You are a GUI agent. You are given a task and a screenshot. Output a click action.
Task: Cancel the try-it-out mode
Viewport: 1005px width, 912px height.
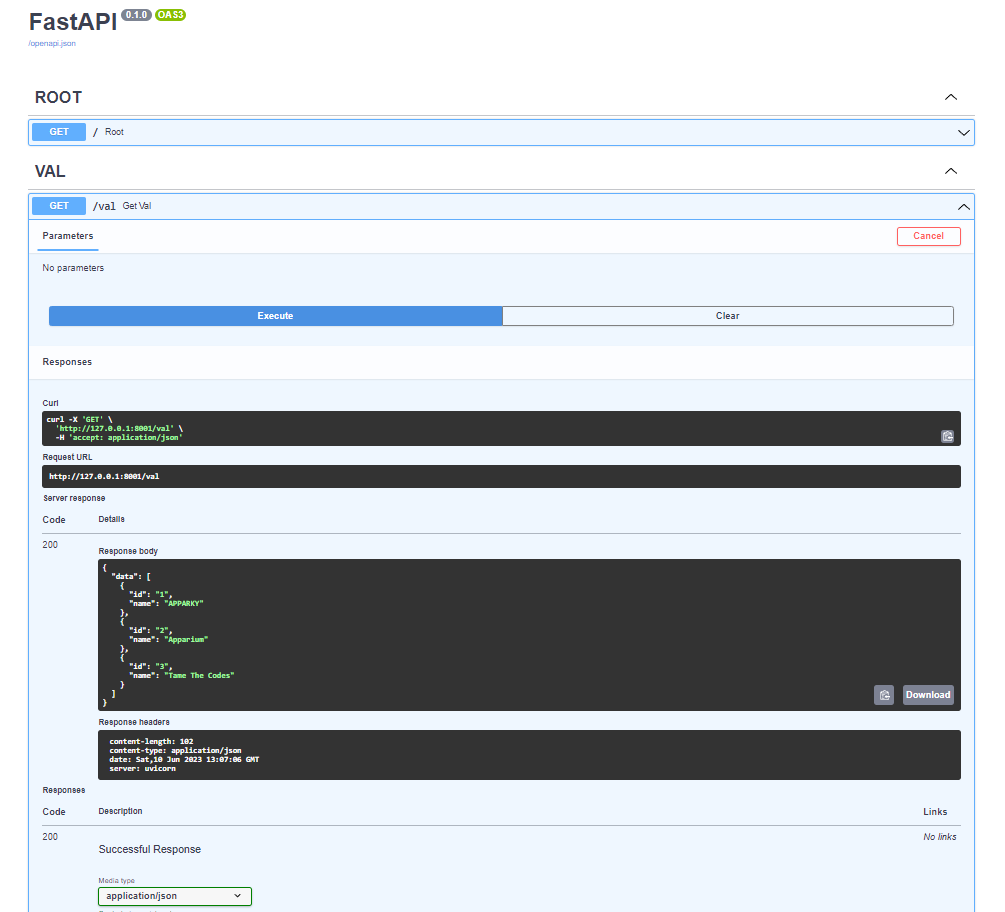point(928,236)
